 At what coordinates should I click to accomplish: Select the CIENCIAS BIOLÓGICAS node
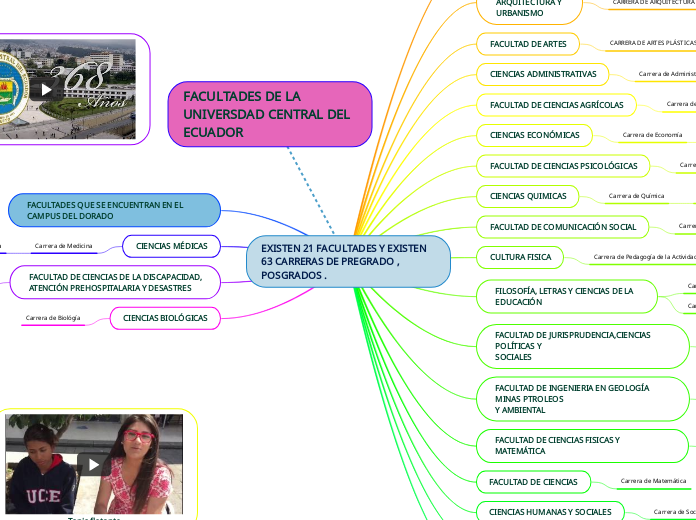[165, 318]
